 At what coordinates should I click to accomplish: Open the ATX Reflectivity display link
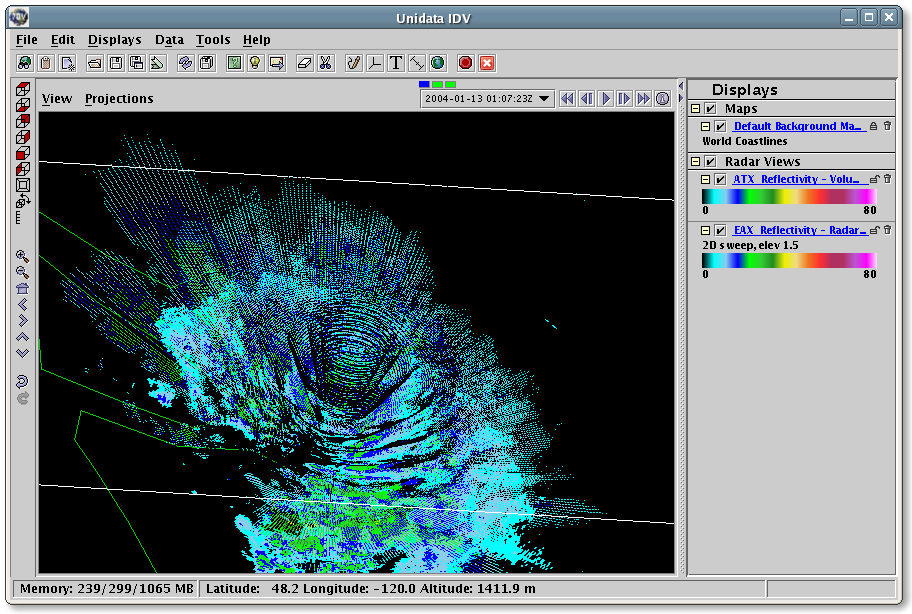point(798,180)
